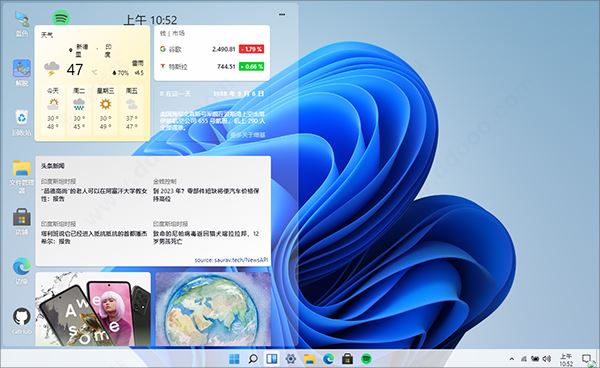This screenshot has width=600, height=368.
Task: Launch Microsoft Edge from desktop icons
Action: [x=22, y=271]
